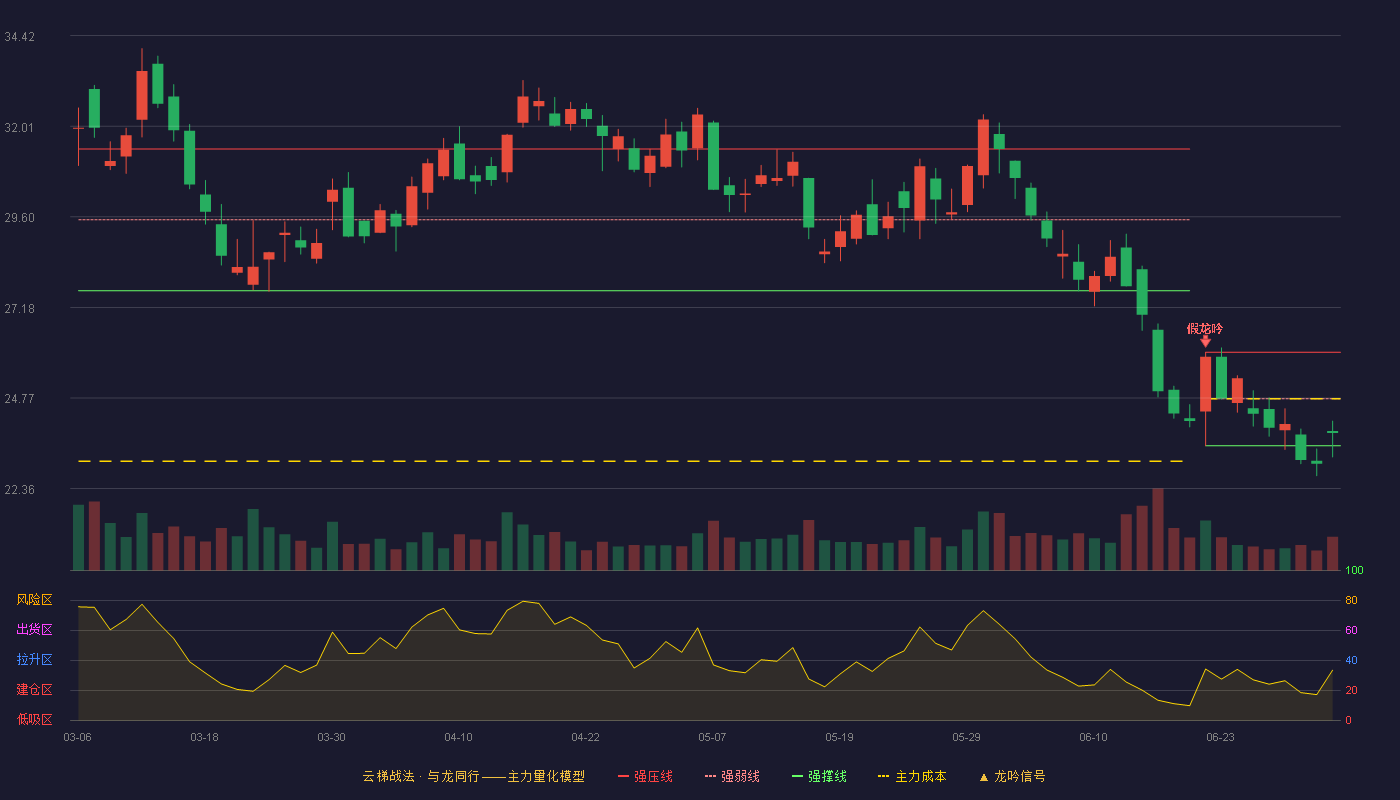Click the 建仓区 zone label
Viewport: 1400px width, 800px height.
pyautogui.click(x=34, y=690)
